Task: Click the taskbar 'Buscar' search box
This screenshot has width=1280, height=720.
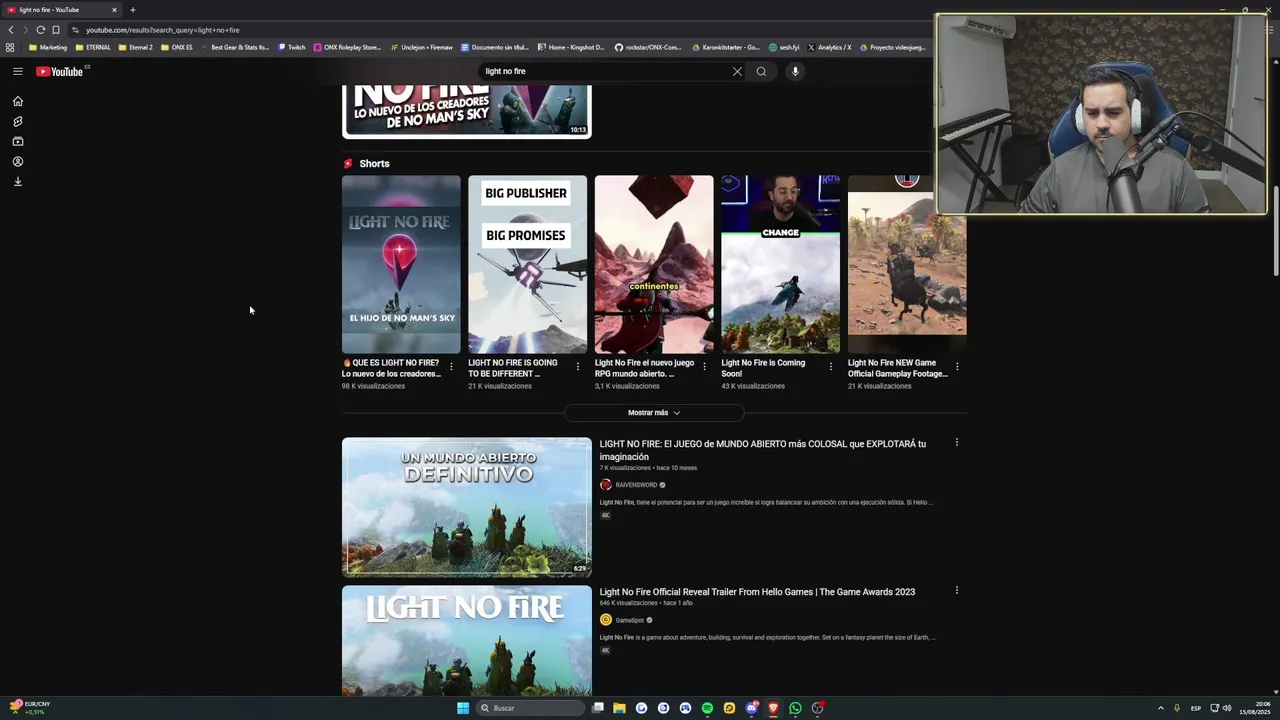Action: pyautogui.click(x=530, y=708)
